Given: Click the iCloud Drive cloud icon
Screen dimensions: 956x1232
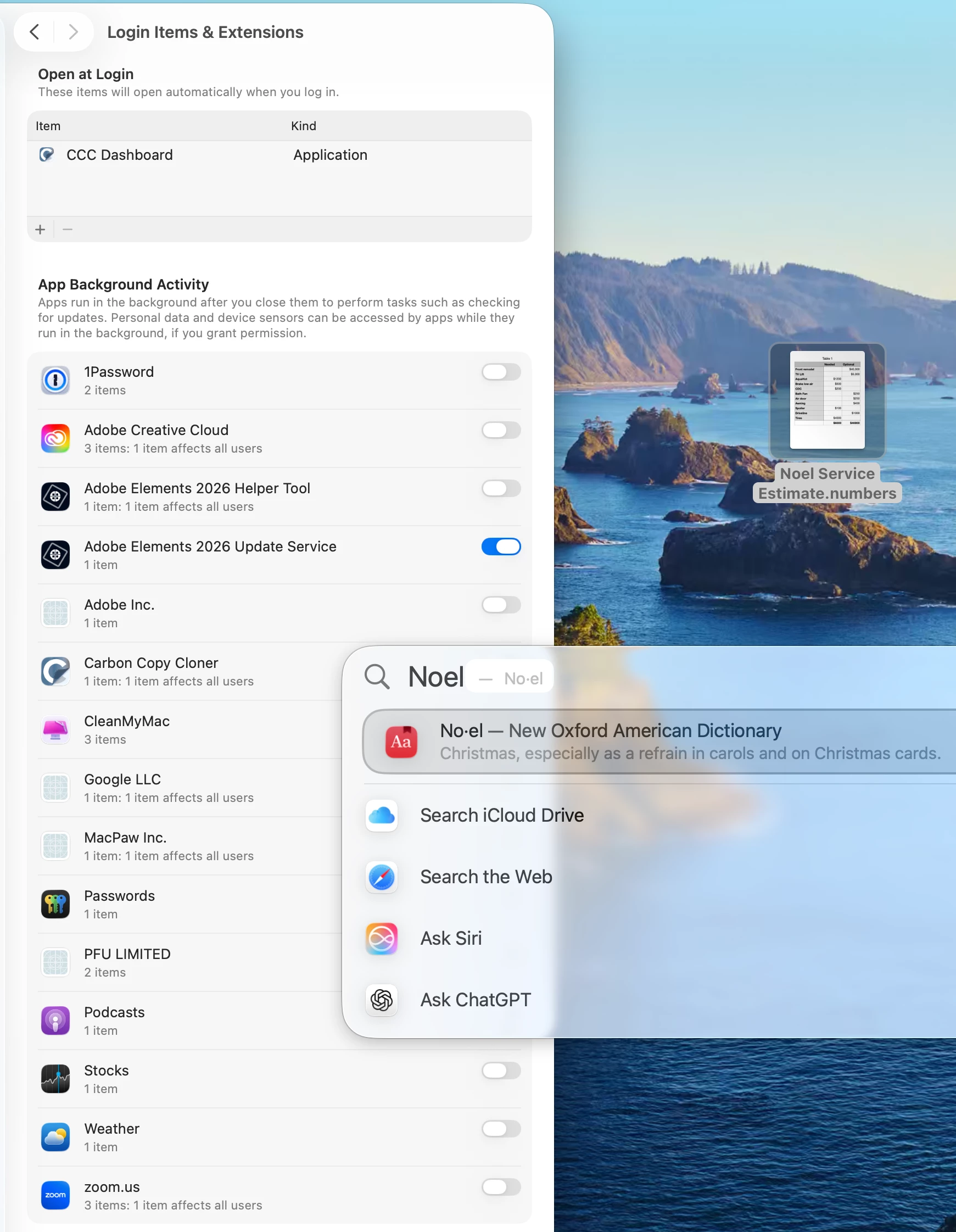Looking at the screenshot, I should (x=382, y=815).
